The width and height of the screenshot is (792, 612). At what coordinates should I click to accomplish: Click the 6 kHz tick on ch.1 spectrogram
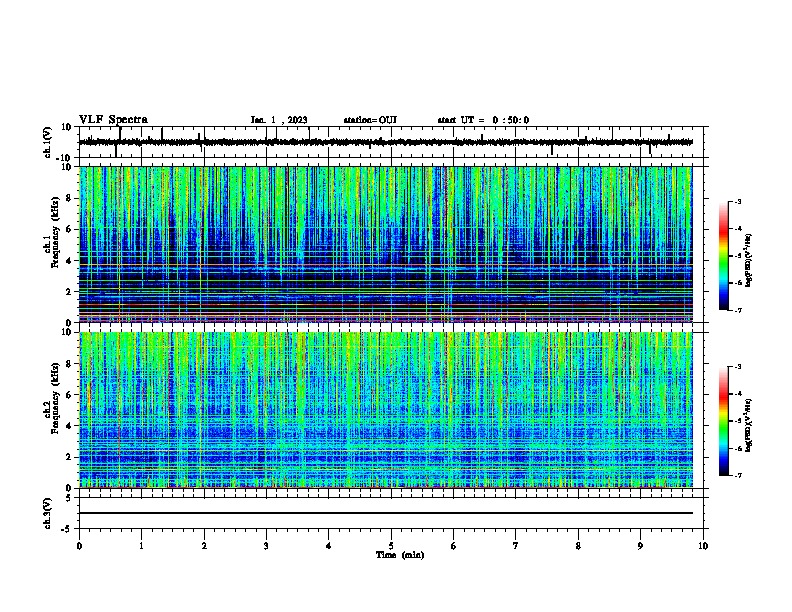click(x=69, y=229)
